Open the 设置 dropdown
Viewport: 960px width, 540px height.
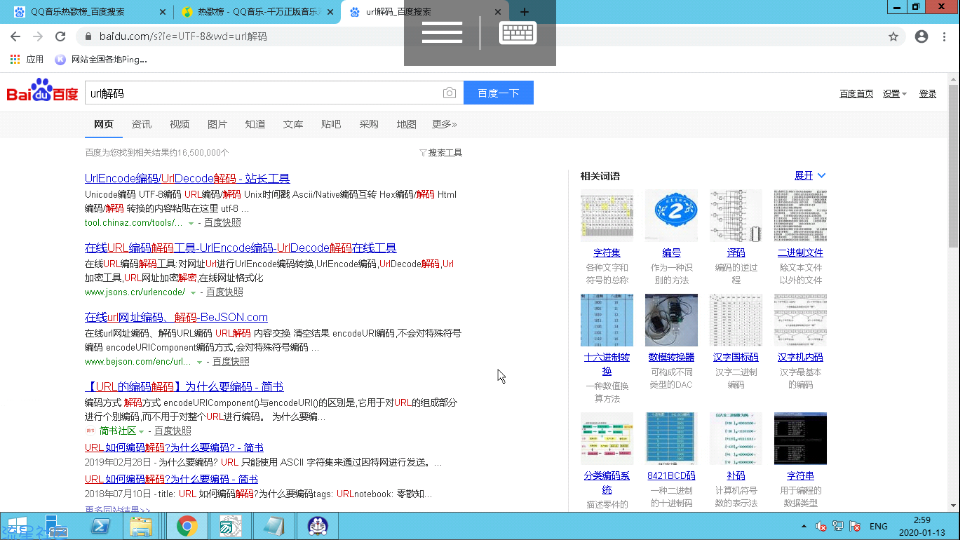[x=894, y=94]
